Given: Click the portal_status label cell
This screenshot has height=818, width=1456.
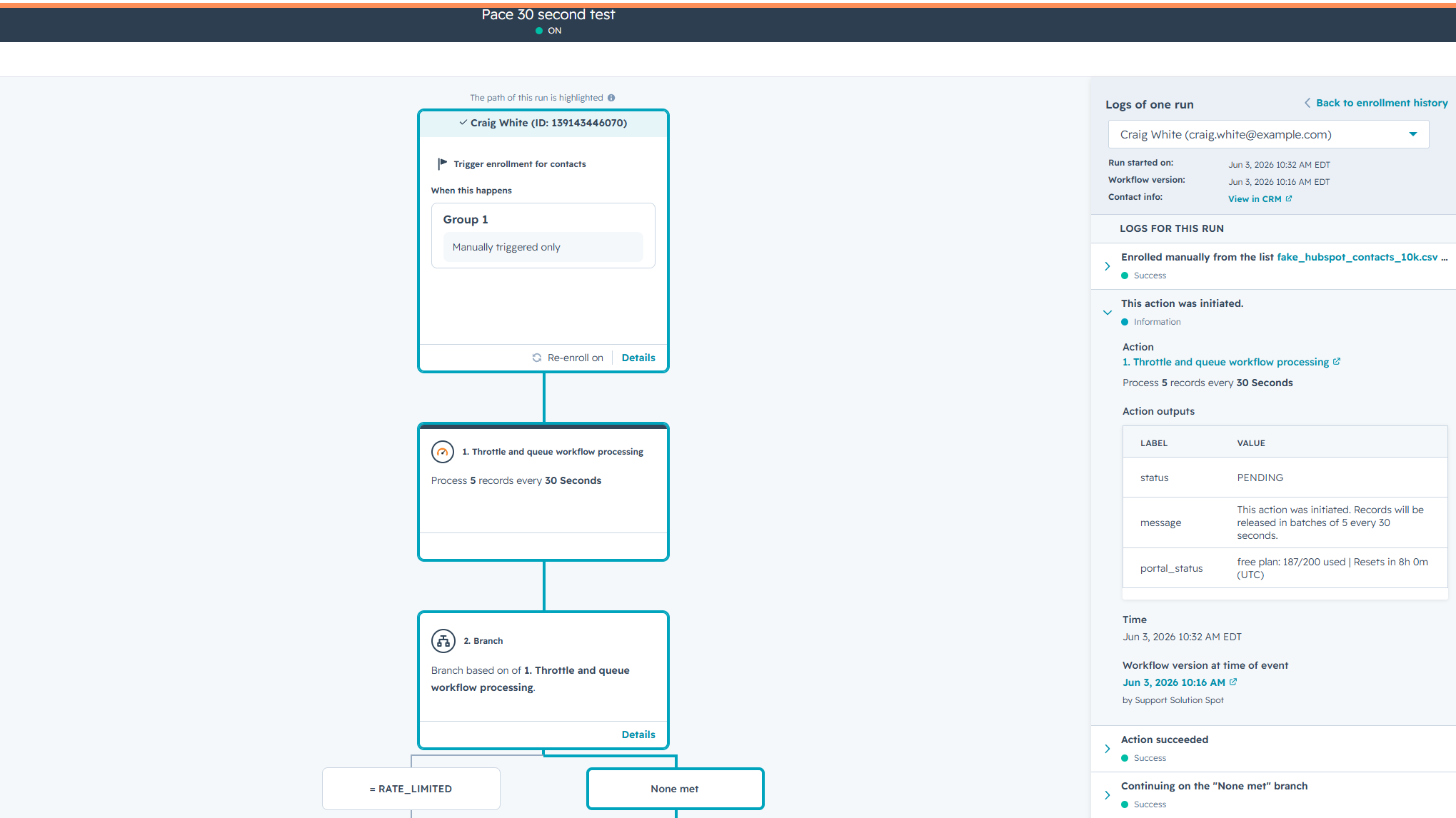Looking at the screenshot, I should click(x=1171, y=568).
